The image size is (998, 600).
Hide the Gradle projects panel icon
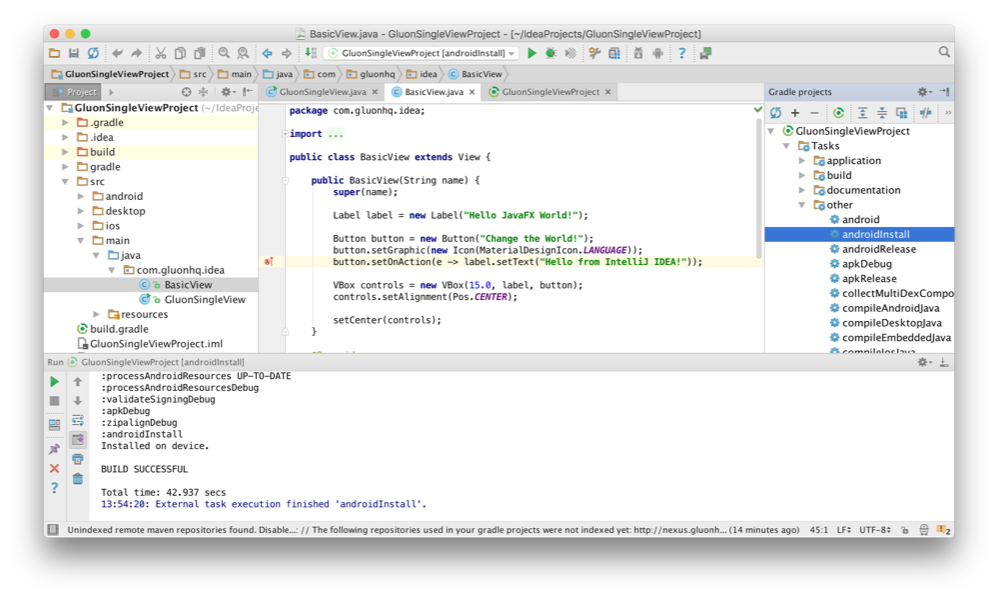(x=945, y=92)
